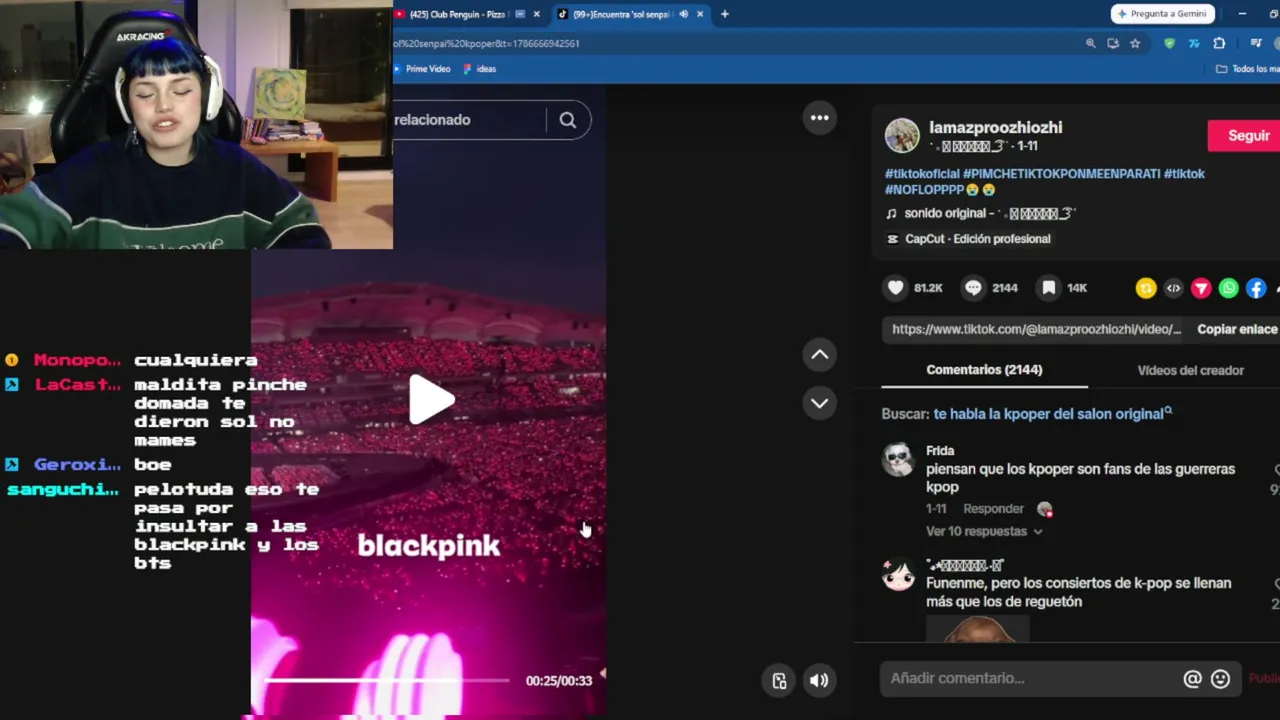Click the Añadir comentario input field
The height and width of the screenshot is (720, 1280).
pyautogui.click(x=1030, y=679)
